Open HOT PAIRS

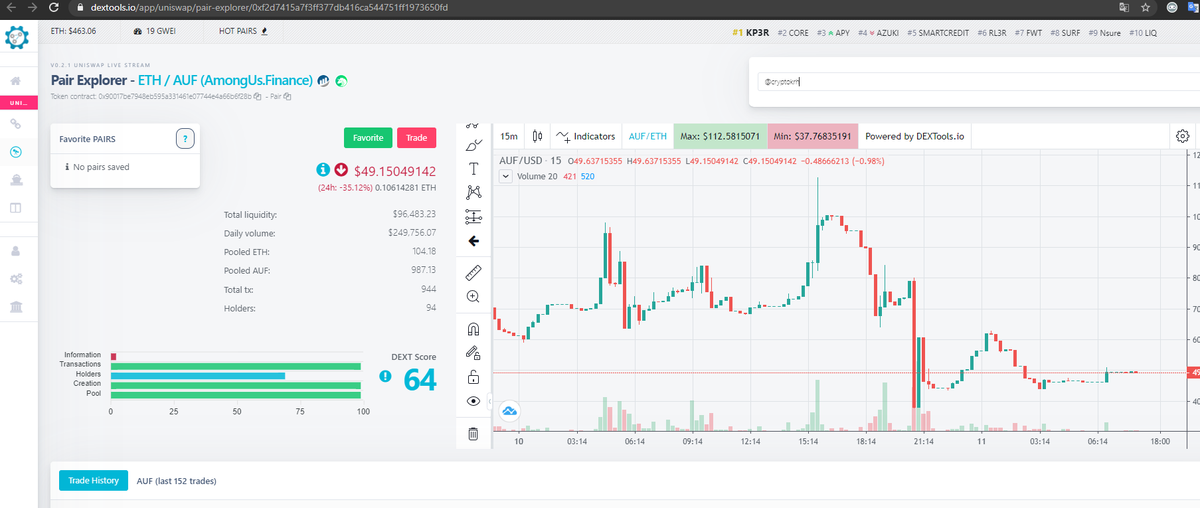pos(243,31)
